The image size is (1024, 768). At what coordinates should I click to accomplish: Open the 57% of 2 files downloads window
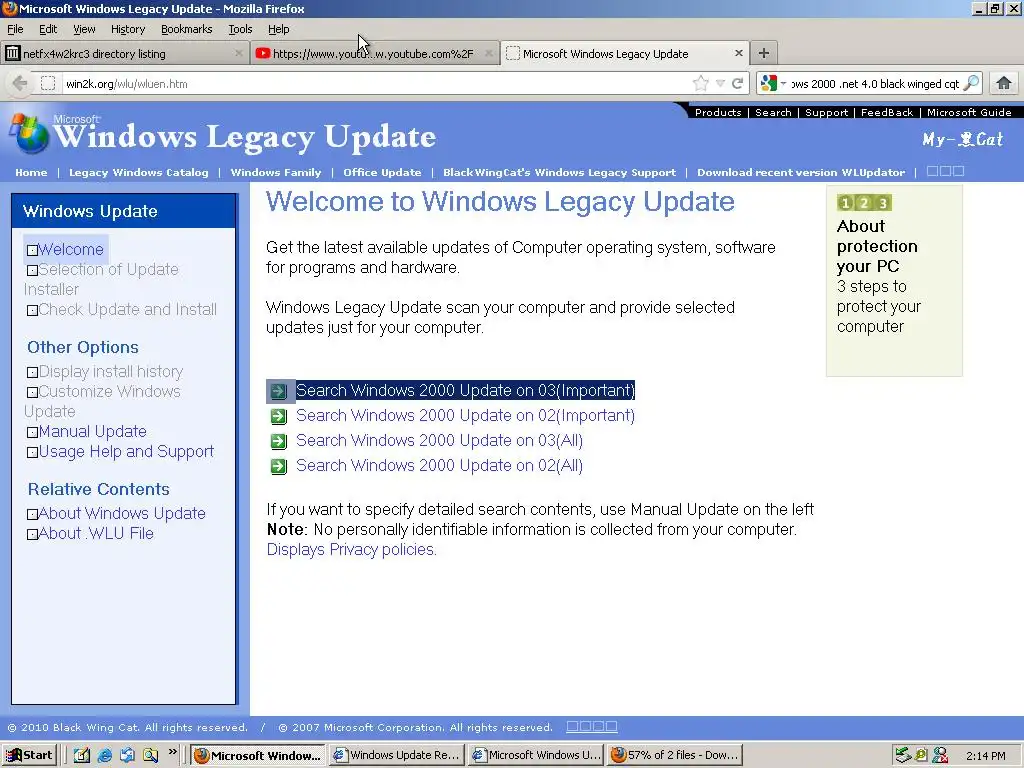point(675,755)
